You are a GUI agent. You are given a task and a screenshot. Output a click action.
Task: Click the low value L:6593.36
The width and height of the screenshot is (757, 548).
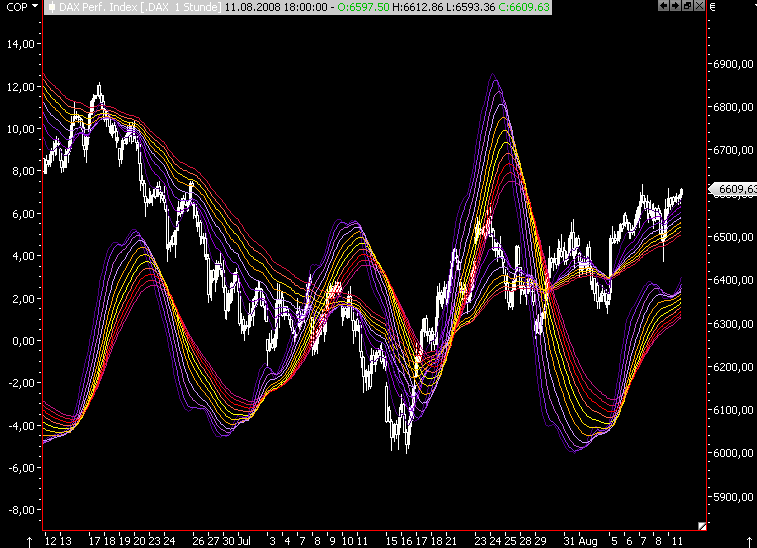pos(470,7)
